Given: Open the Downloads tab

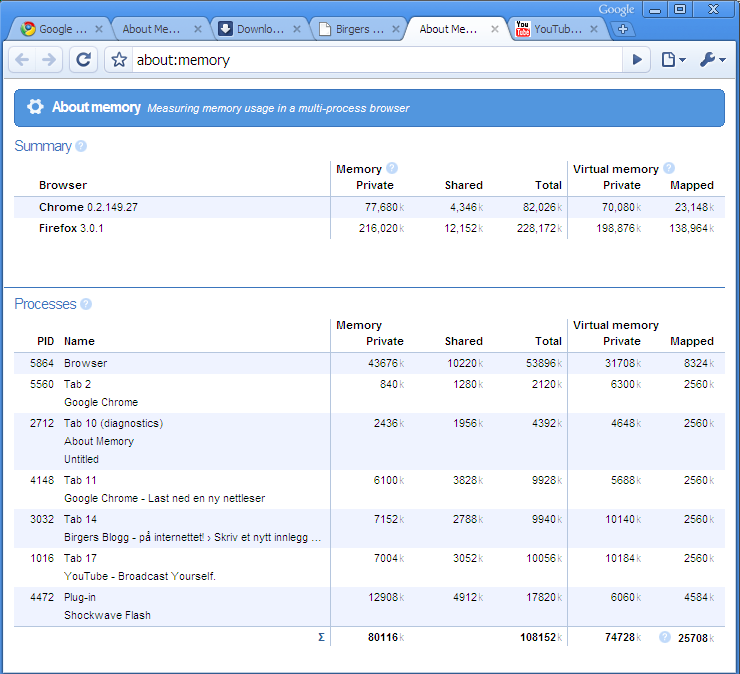Looking at the screenshot, I should pos(254,29).
